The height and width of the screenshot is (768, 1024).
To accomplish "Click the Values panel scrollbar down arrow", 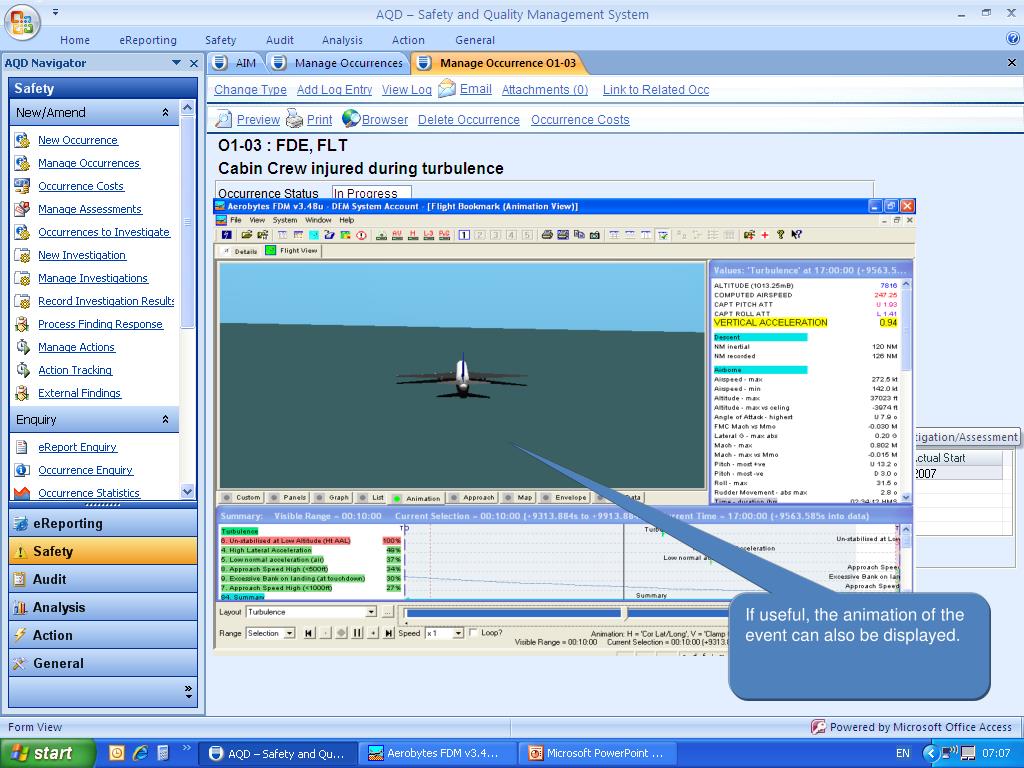I will (x=906, y=497).
